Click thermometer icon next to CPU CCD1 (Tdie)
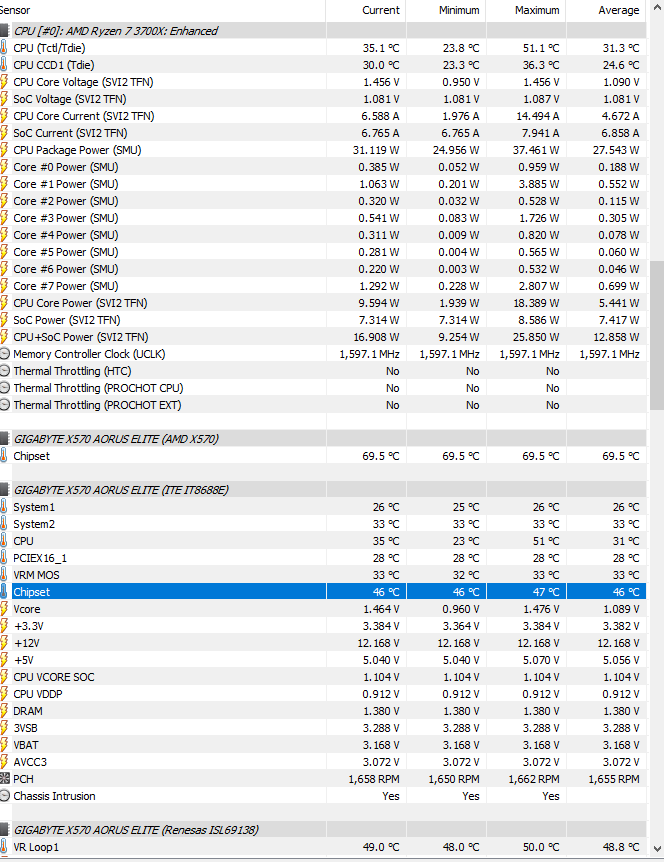664x862 pixels. 4,65
